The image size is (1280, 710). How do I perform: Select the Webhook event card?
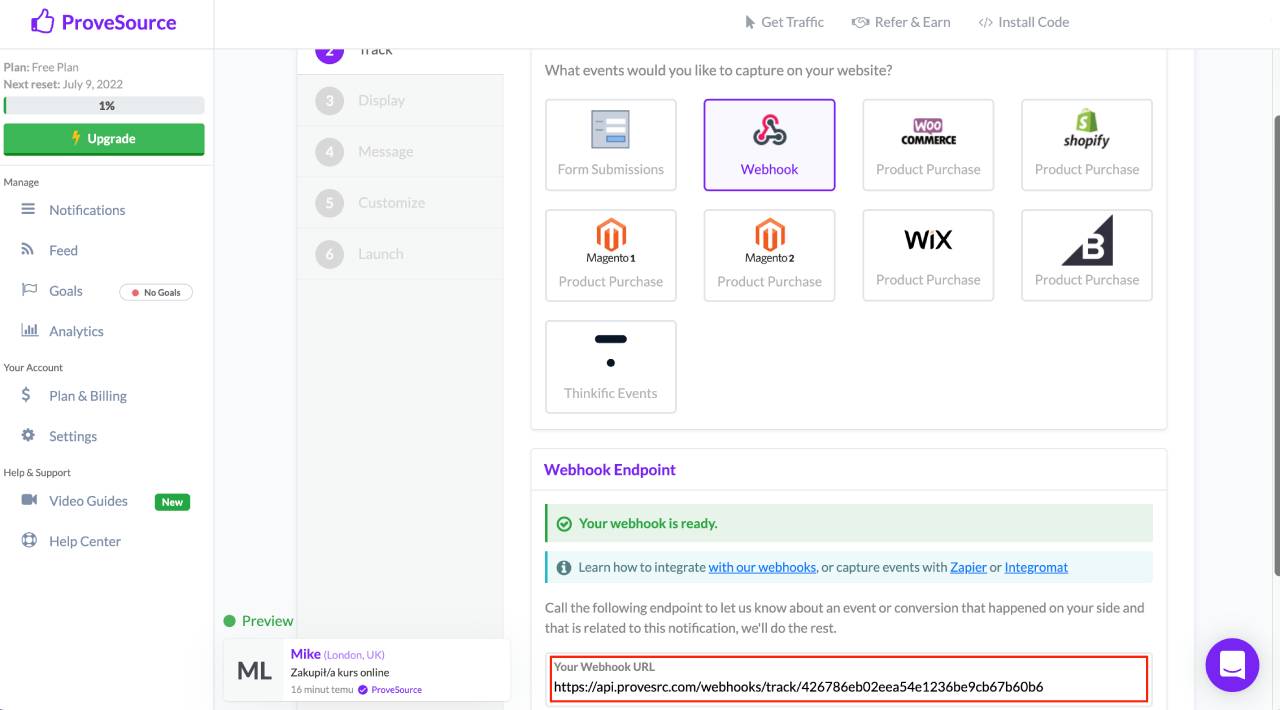(769, 145)
